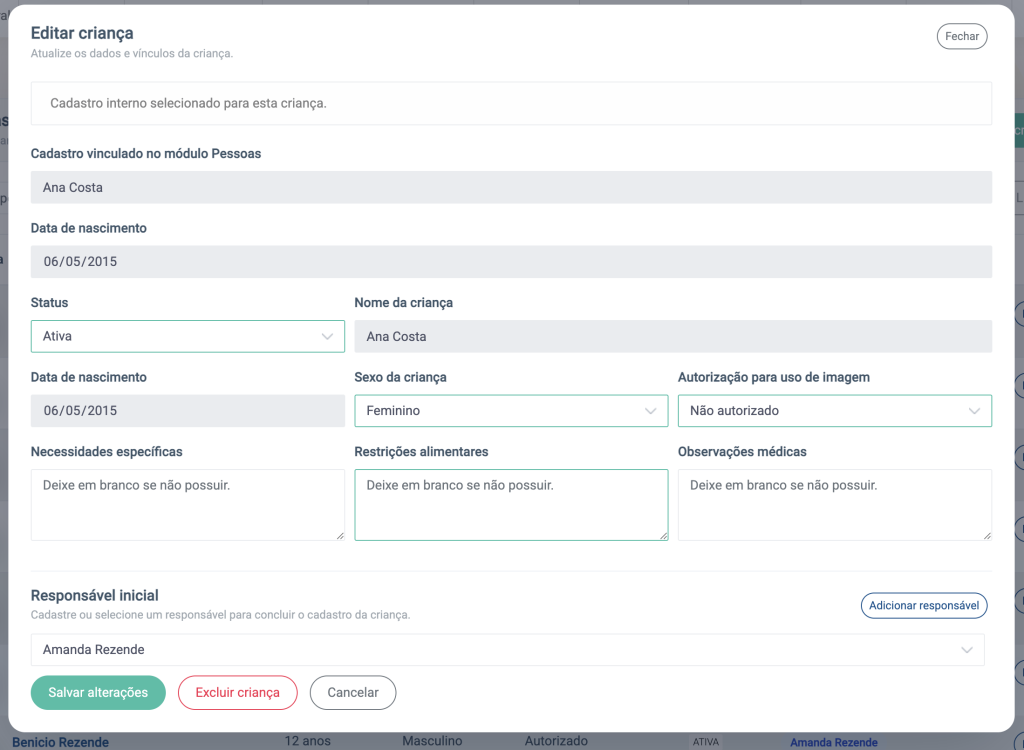The width and height of the screenshot is (1024, 750).
Task: Click the Nome da criança field
Action: pos(672,337)
